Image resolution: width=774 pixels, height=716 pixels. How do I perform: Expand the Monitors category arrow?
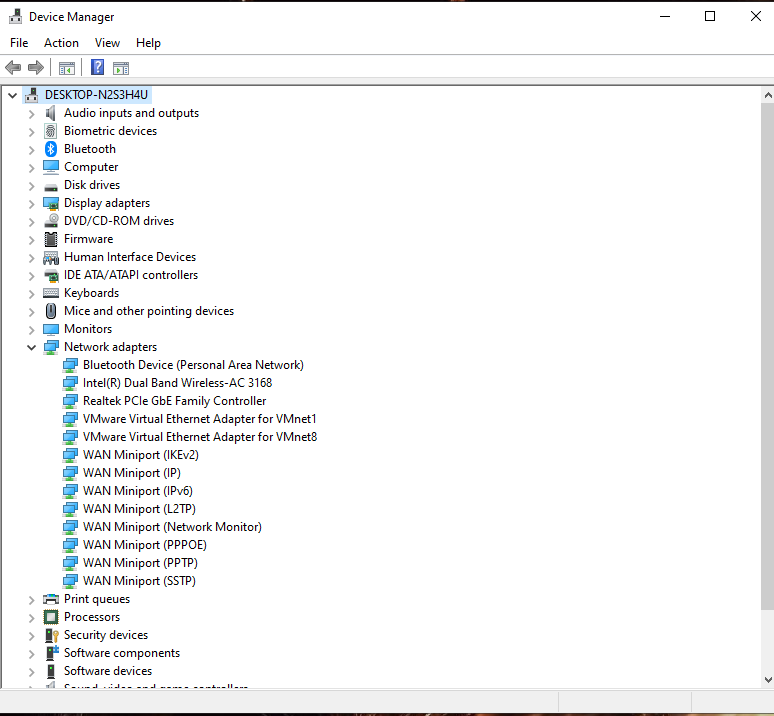[32, 330]
